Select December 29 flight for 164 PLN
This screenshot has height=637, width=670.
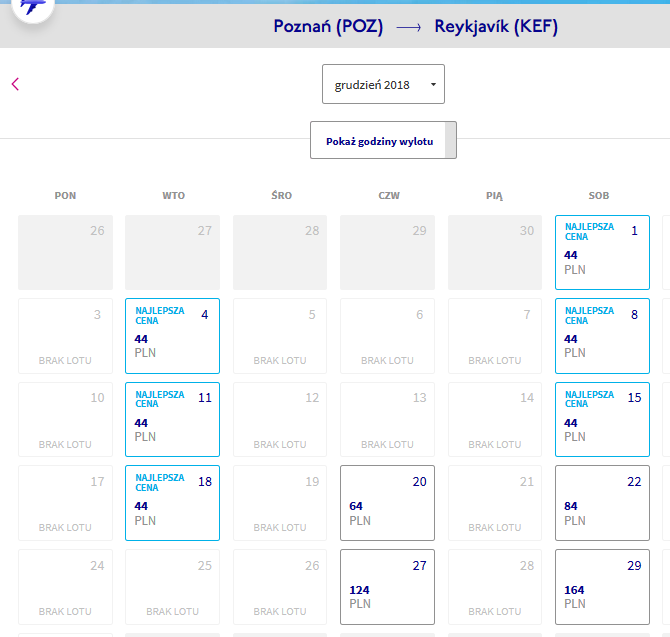click(602, 587)
